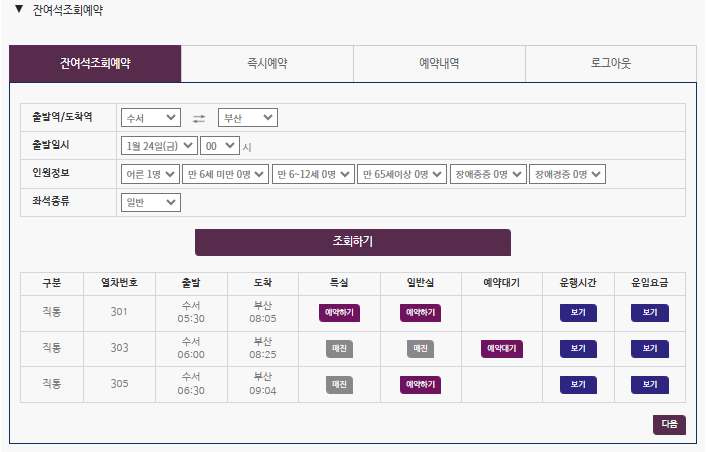Image resolution: width=707 pixels, height=452 pixels.
Task: Click train number 305 cell
Action: (x=119, y=384)
